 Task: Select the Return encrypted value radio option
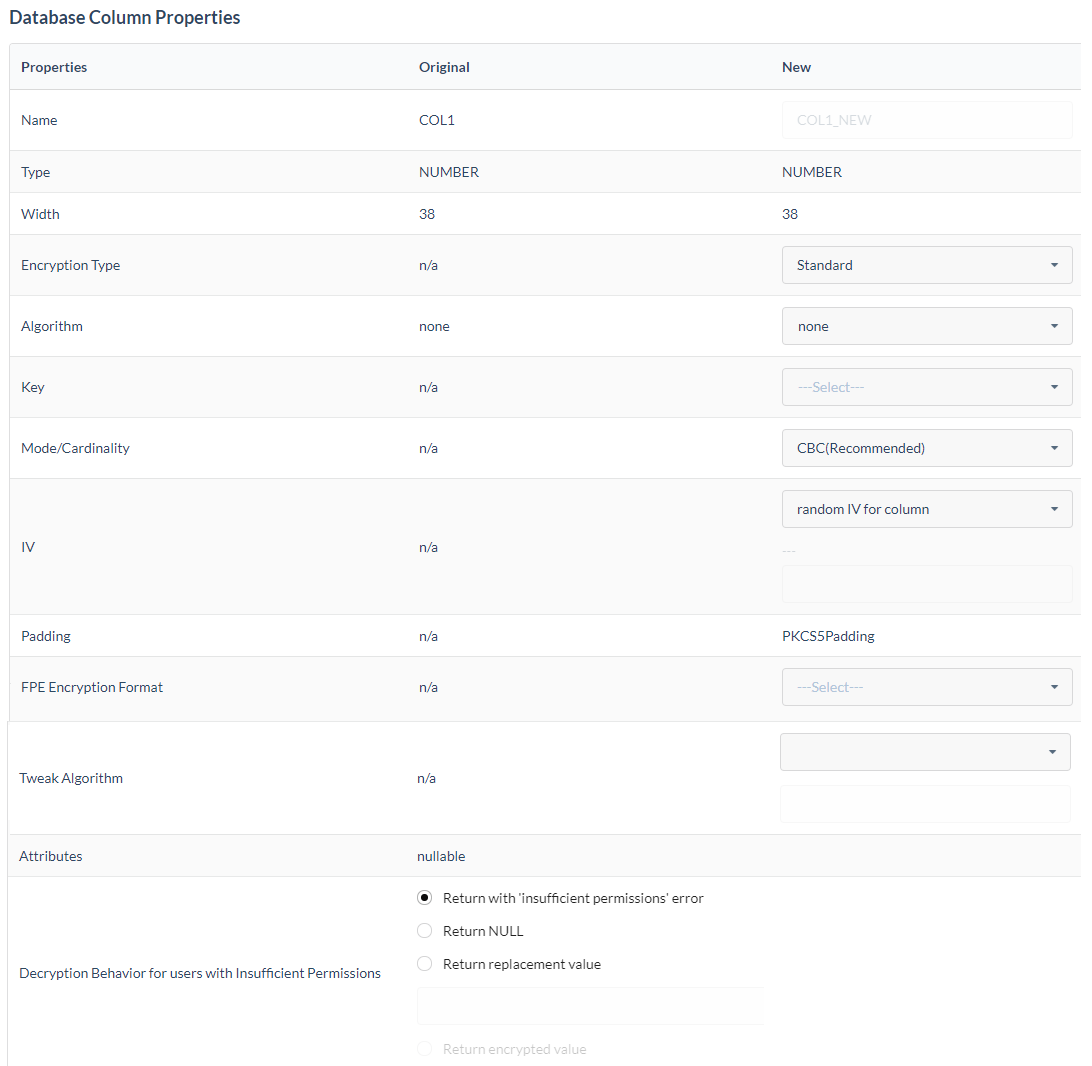pyautogui.click(x=425, y=1049)
